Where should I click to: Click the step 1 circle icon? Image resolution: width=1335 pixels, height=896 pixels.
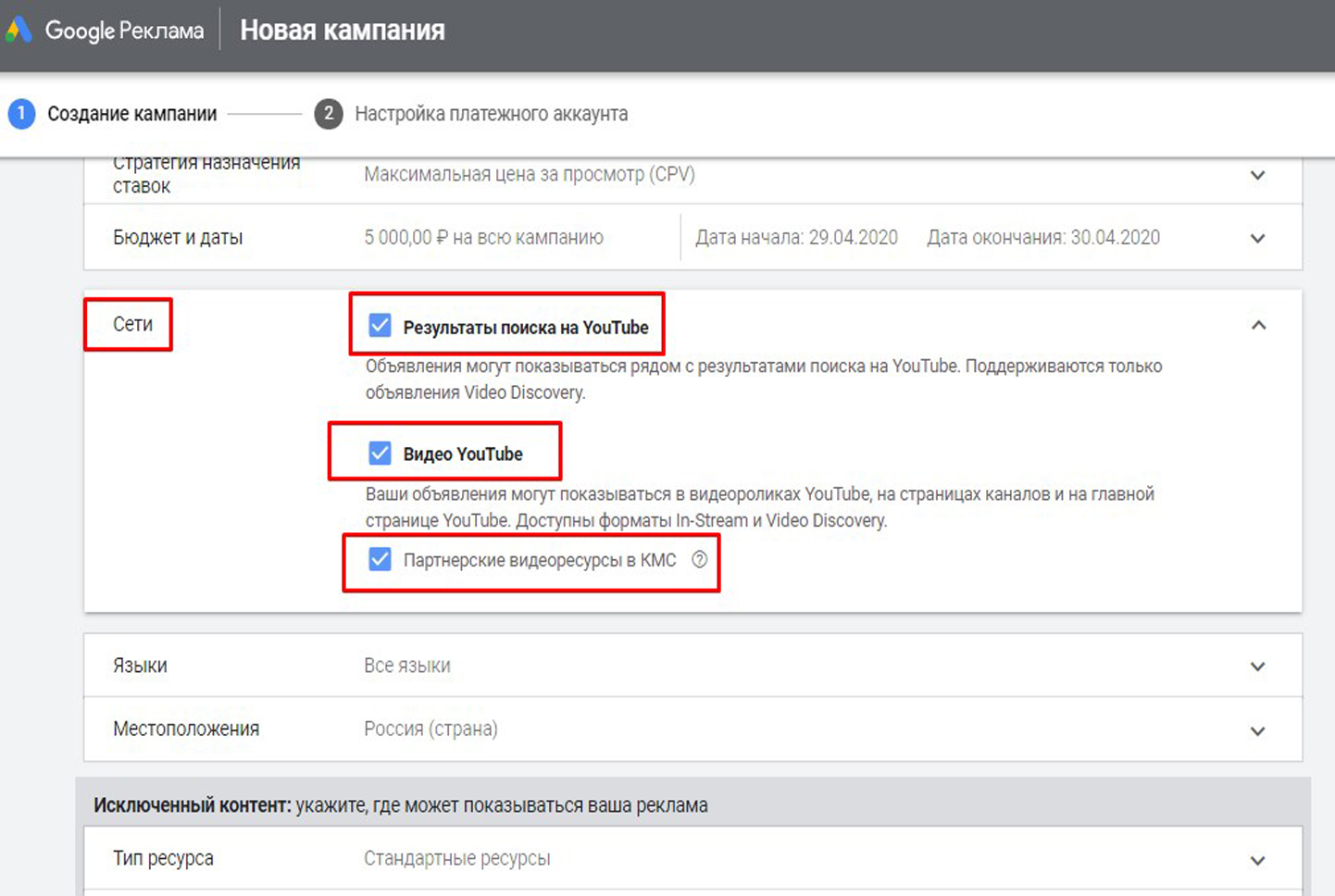21,114
